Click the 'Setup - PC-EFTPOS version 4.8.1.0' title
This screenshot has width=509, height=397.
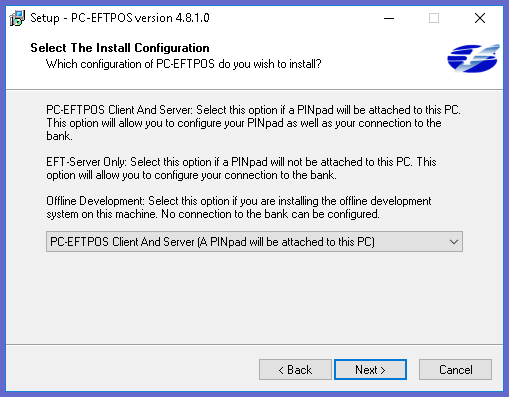[x=120, y=18]
